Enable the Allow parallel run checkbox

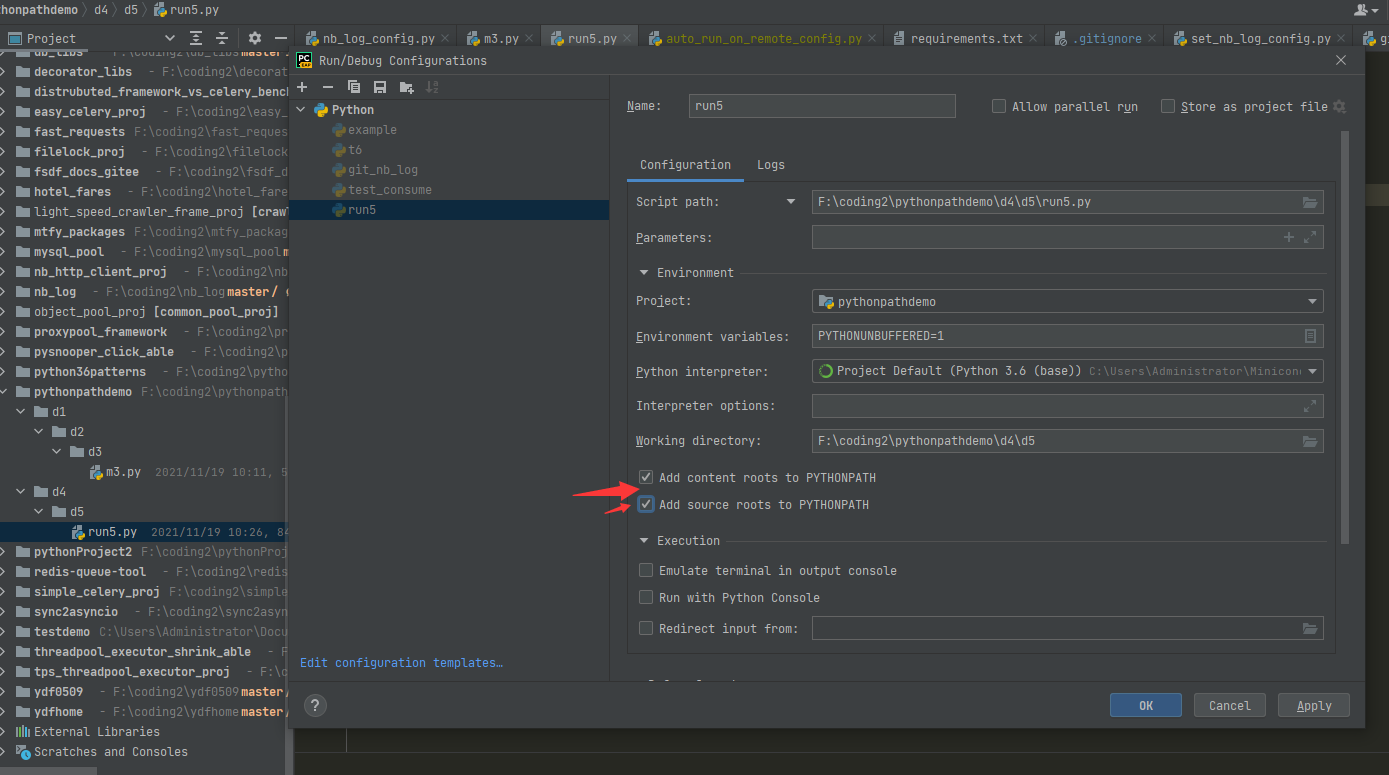999,106
